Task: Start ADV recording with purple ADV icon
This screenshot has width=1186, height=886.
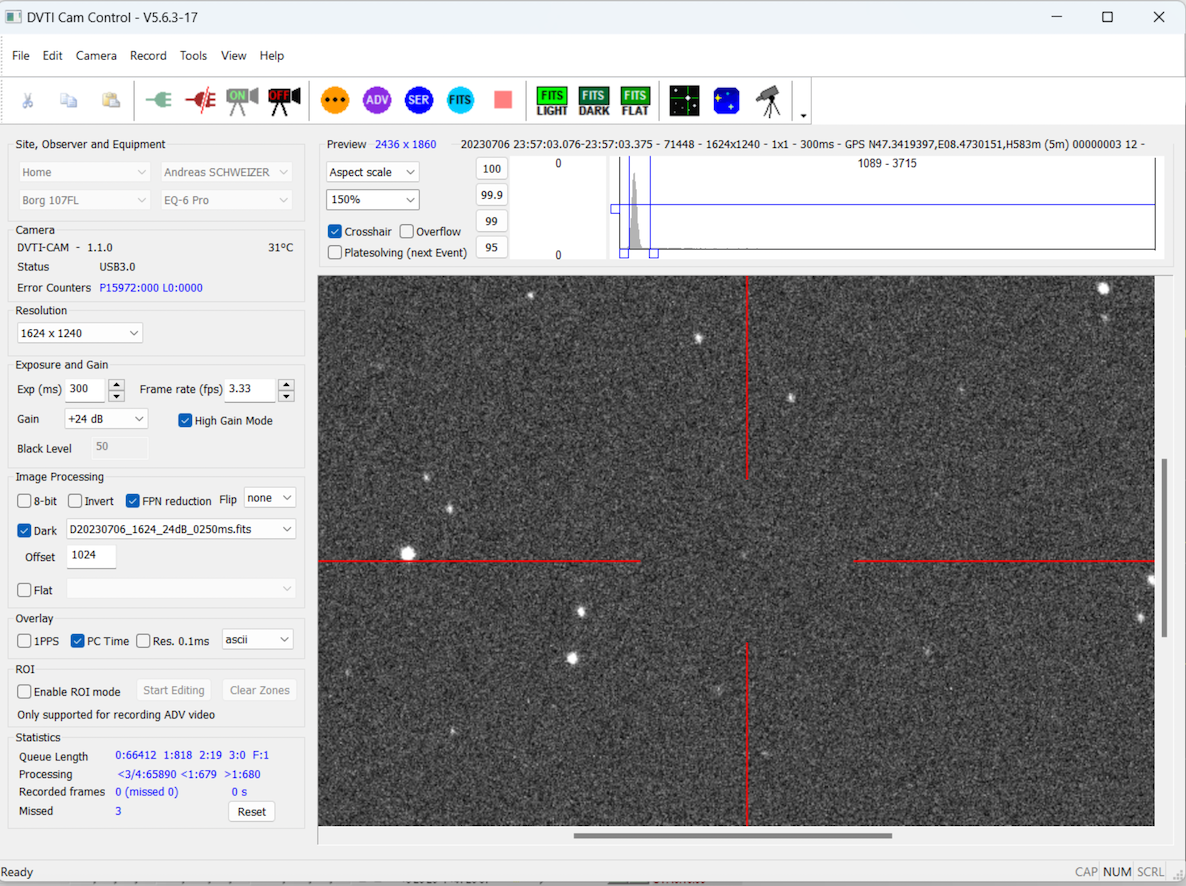Action: point(377,100)
